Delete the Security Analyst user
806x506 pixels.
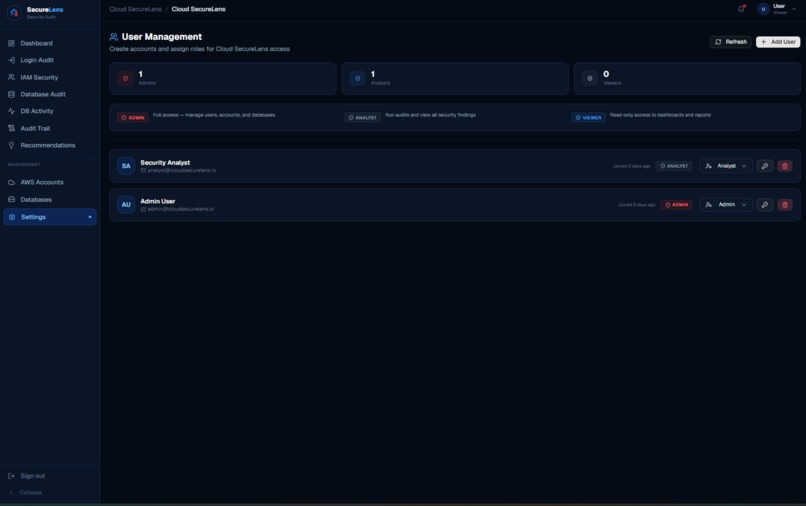tap(785, 166)
